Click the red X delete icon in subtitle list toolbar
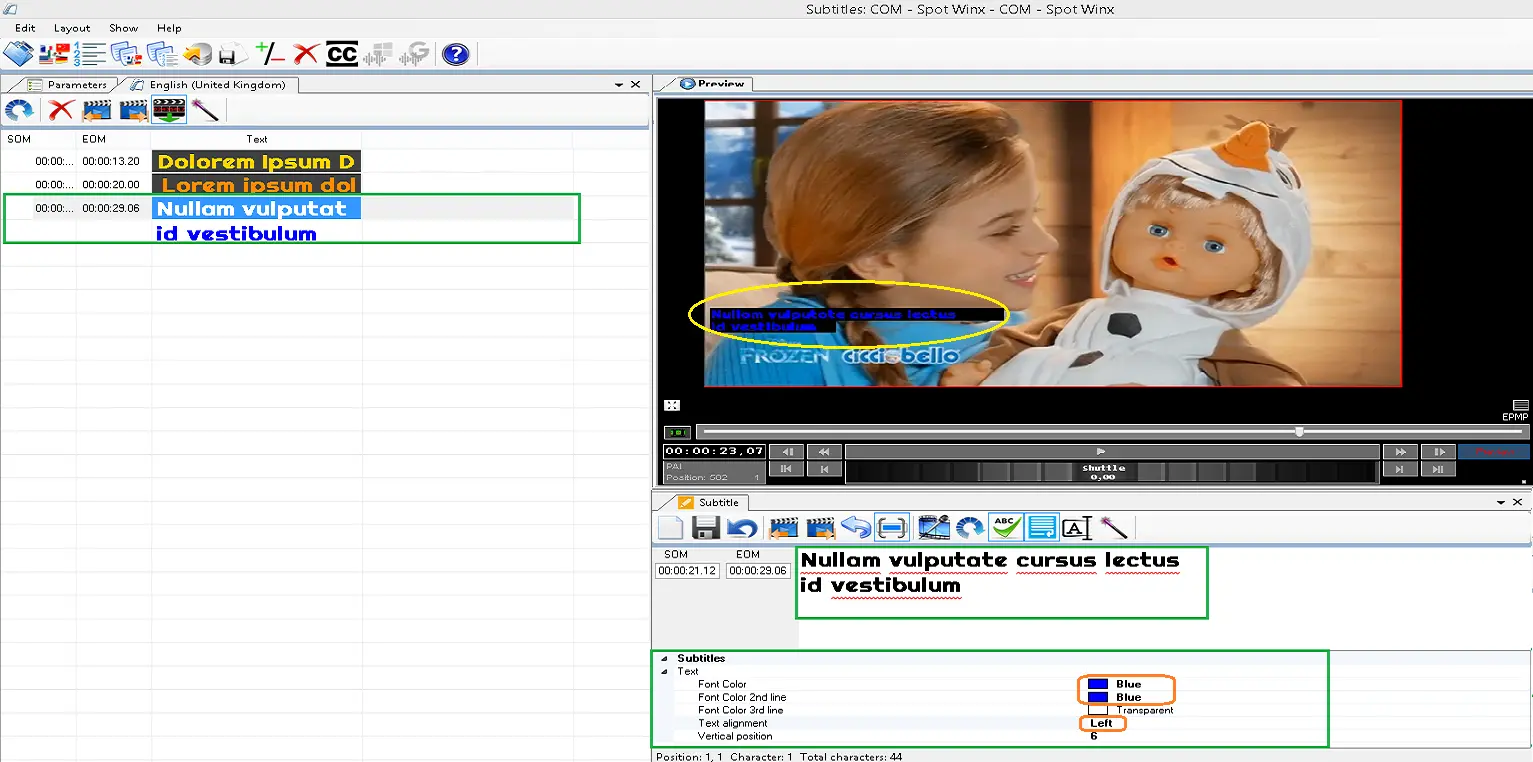 [61, 110]
